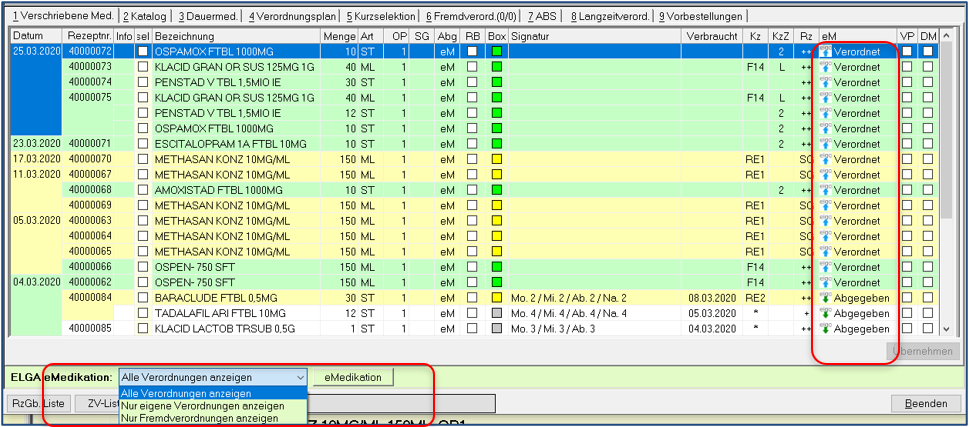Check the DM checkbox for TADALAFIL ARI FTBL 10MG

[x=928, y=314]
